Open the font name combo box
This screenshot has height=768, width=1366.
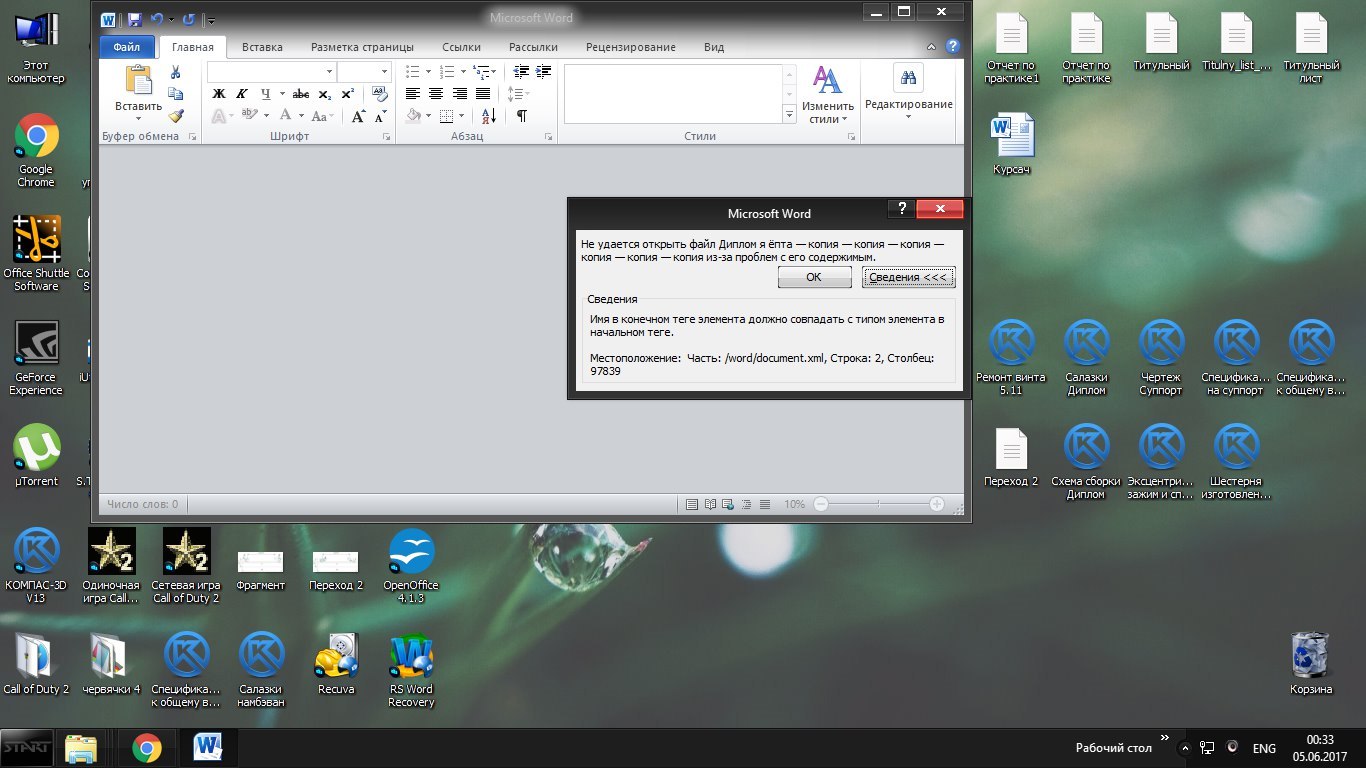coord(271,72)
